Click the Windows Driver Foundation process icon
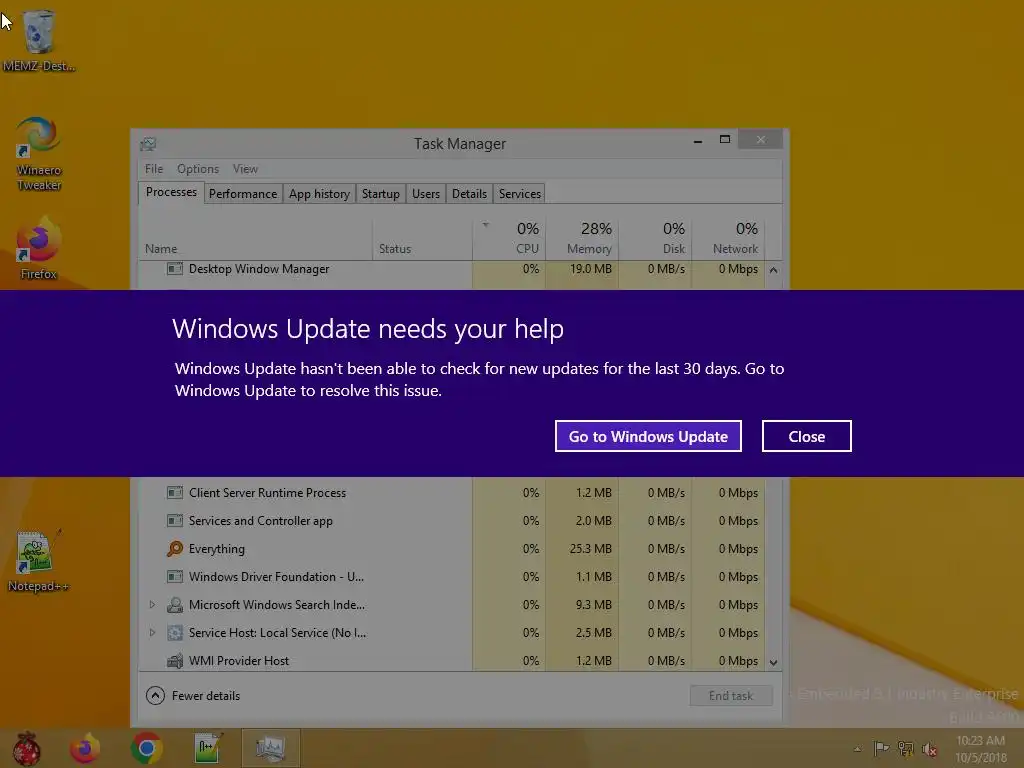 pos(174,577)
